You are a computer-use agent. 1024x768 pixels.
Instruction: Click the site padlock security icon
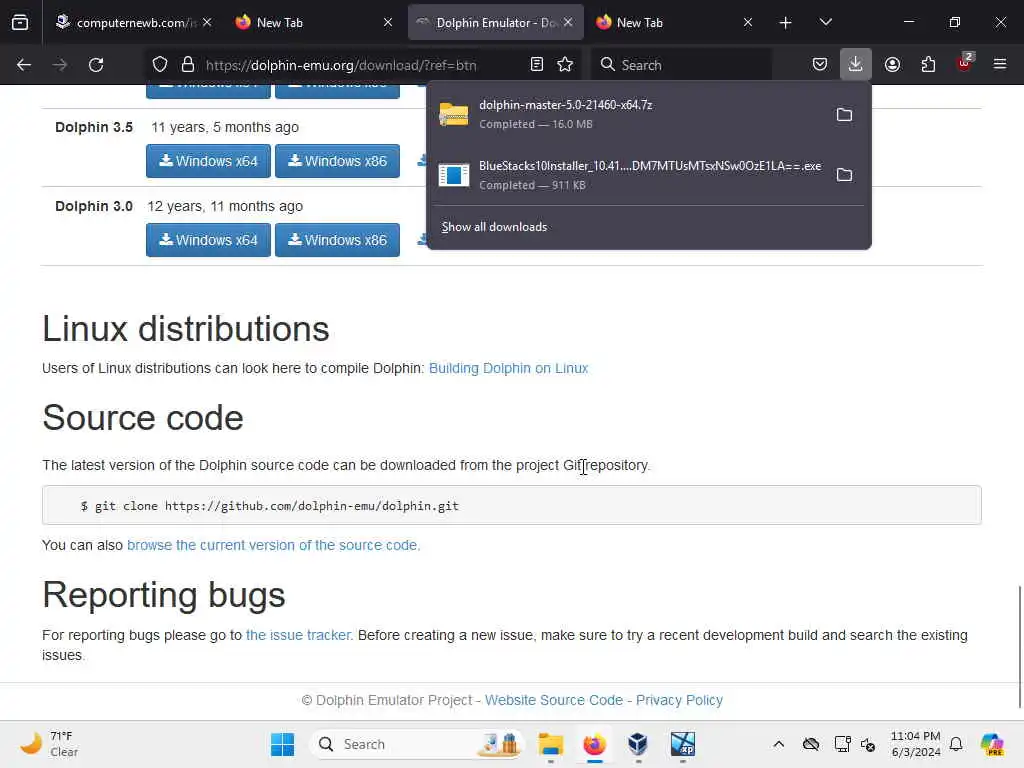click(x=188, y=65)
